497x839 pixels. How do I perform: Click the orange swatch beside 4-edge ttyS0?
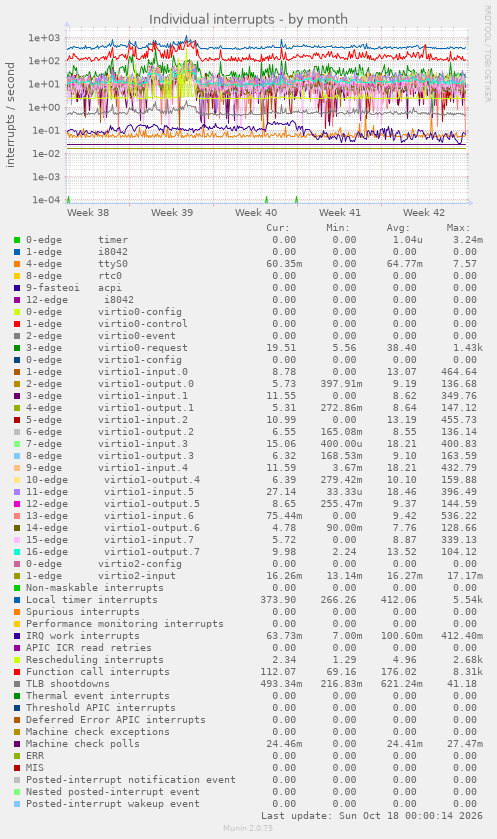[x=17, y=264]
